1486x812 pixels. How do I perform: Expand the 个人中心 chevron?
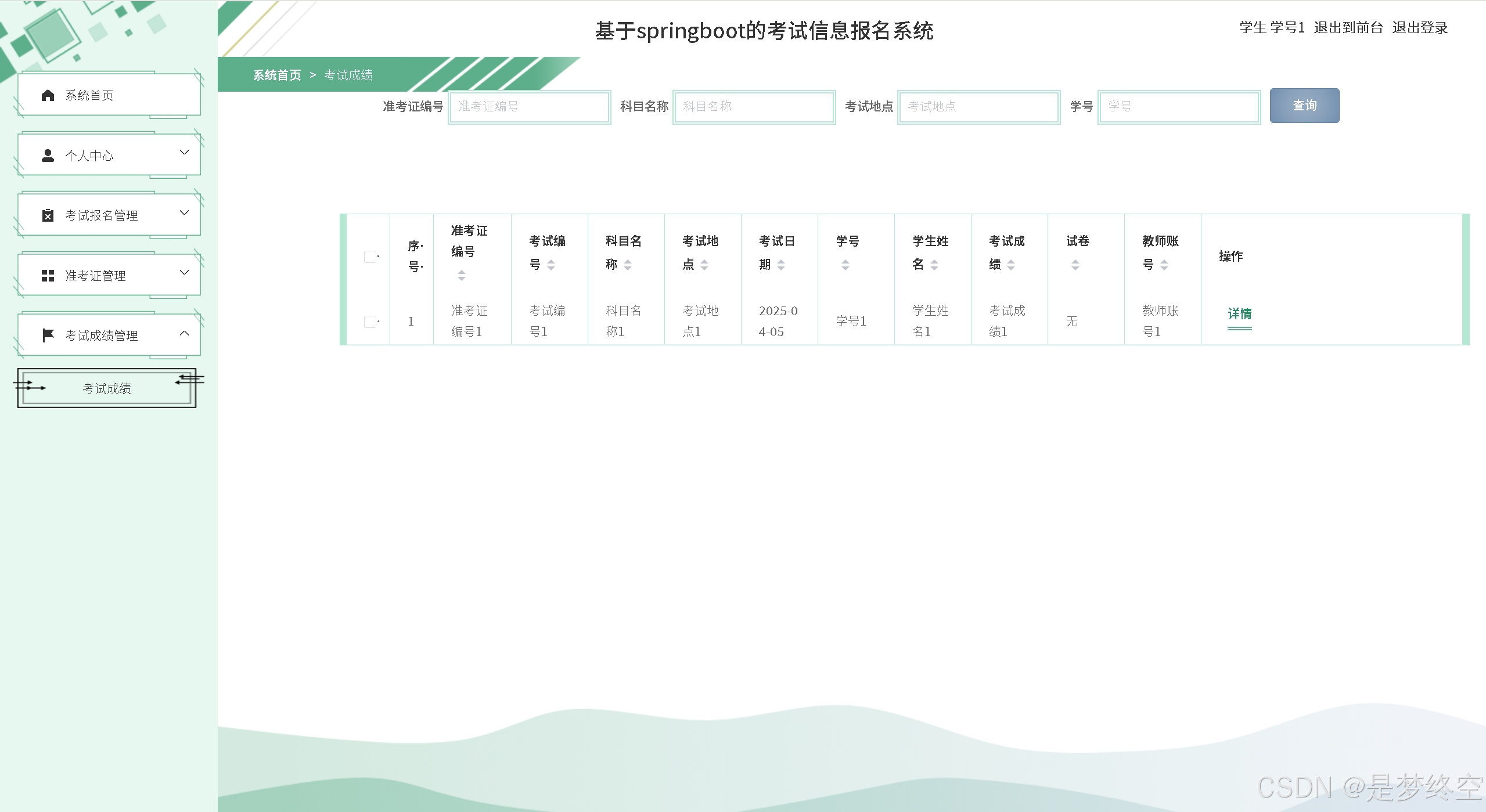pos(184,153)
